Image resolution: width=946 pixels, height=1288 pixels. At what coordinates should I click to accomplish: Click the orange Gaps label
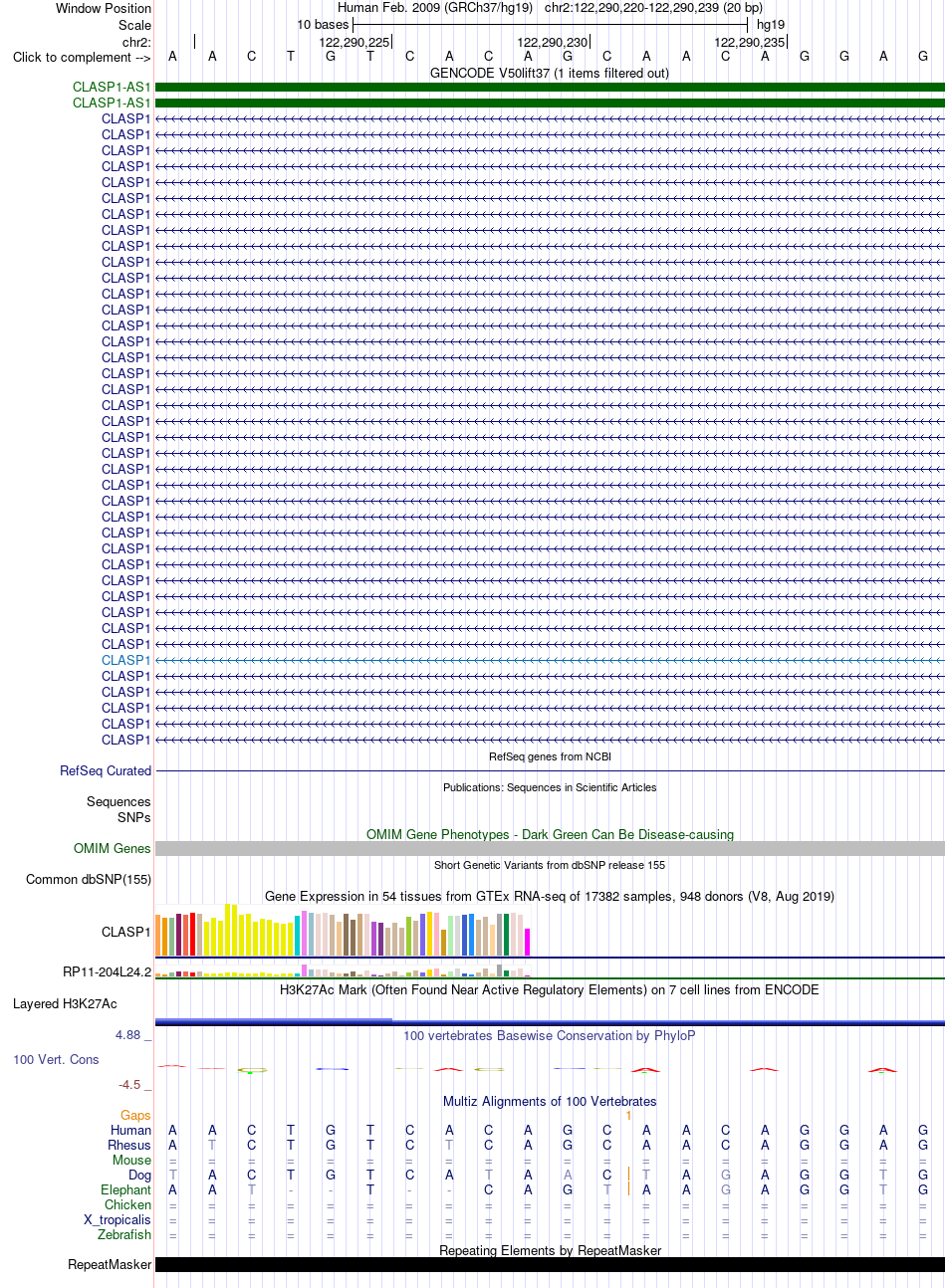pyautogui.click(x=136, y=1116)
